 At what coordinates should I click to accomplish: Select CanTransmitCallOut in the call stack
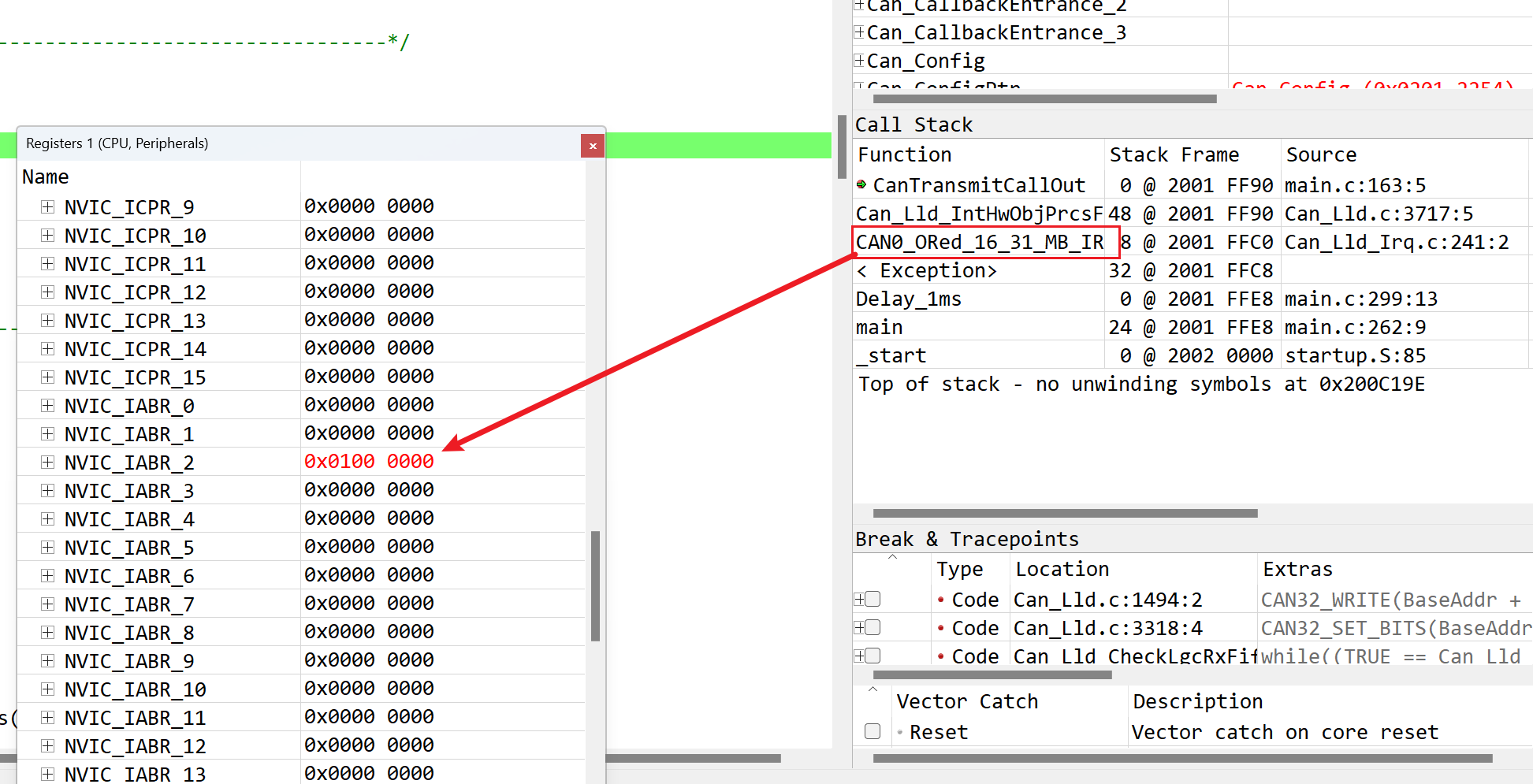(x=979, y=185)
